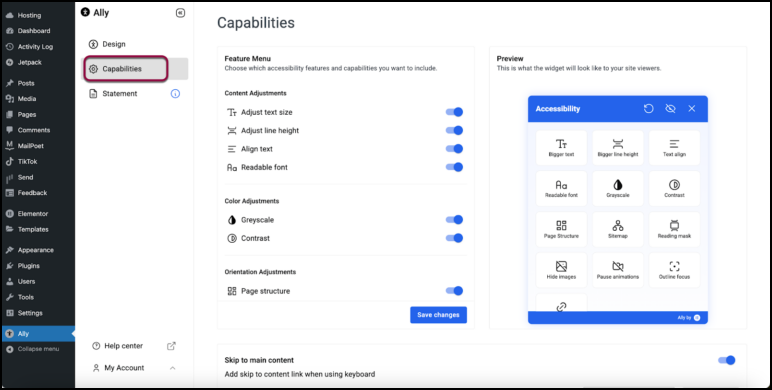Open the Help center link

tap(123, 346)
